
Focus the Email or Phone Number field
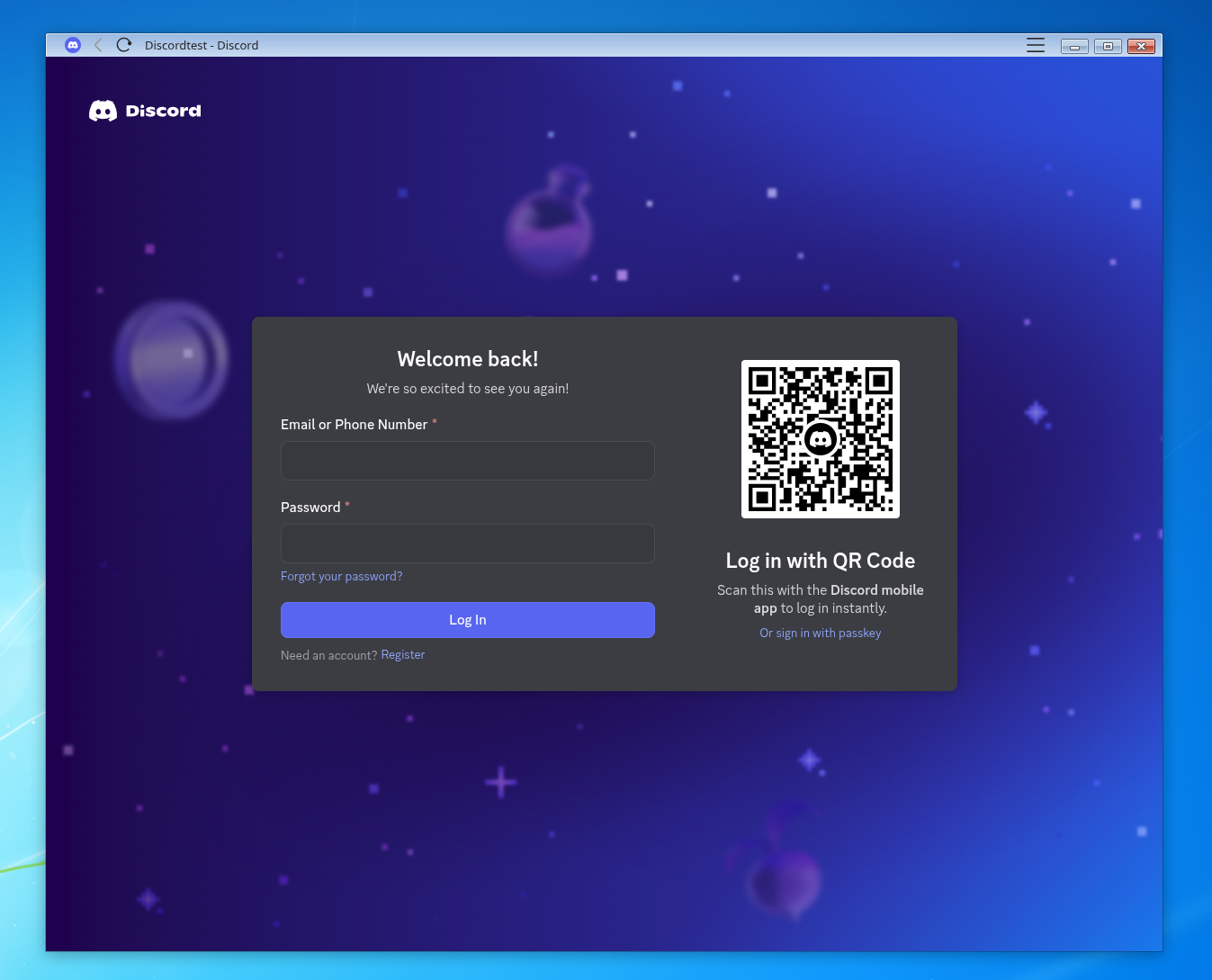tap(468, 461)
